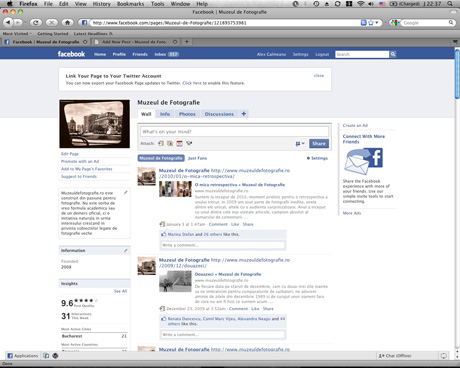Attach a link using the first Attach icon
The width and height of the screenshot is (460, 368).
point(161,143)
